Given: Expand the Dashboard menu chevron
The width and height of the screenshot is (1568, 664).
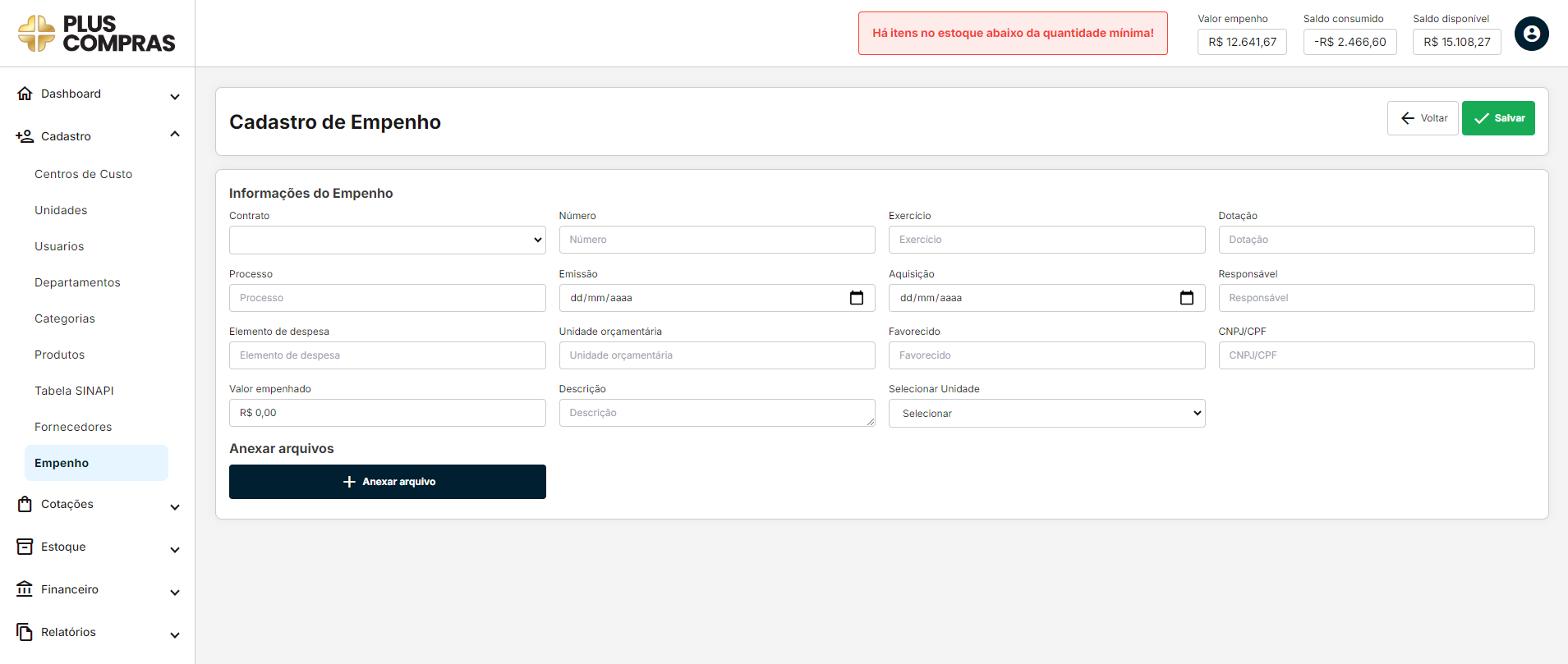Looking at the screenshot, I should 175,96.
